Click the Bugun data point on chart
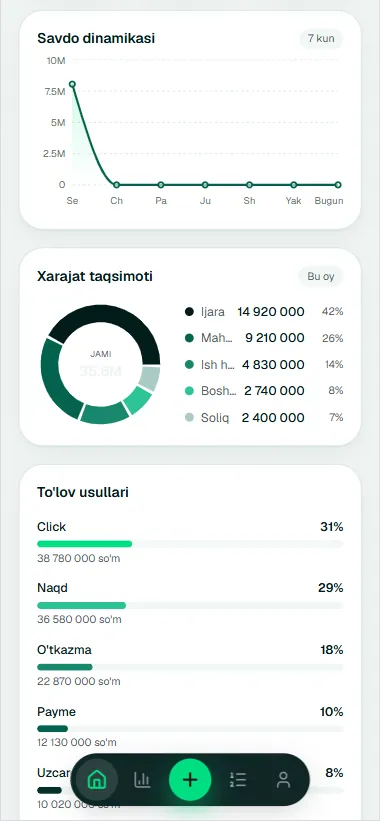The image size is (380, 821). [x=338, y=185]
